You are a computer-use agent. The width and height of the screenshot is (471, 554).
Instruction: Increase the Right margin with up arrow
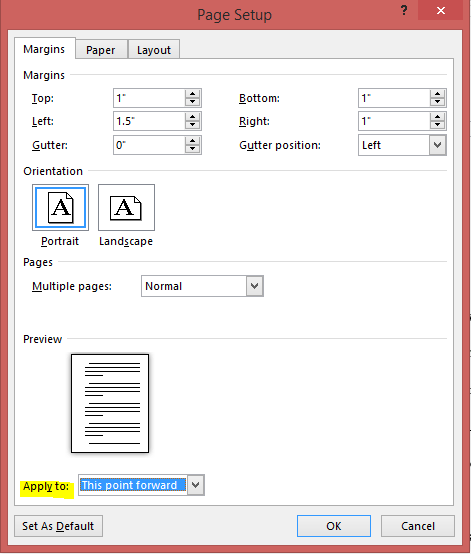pos(437,117)
